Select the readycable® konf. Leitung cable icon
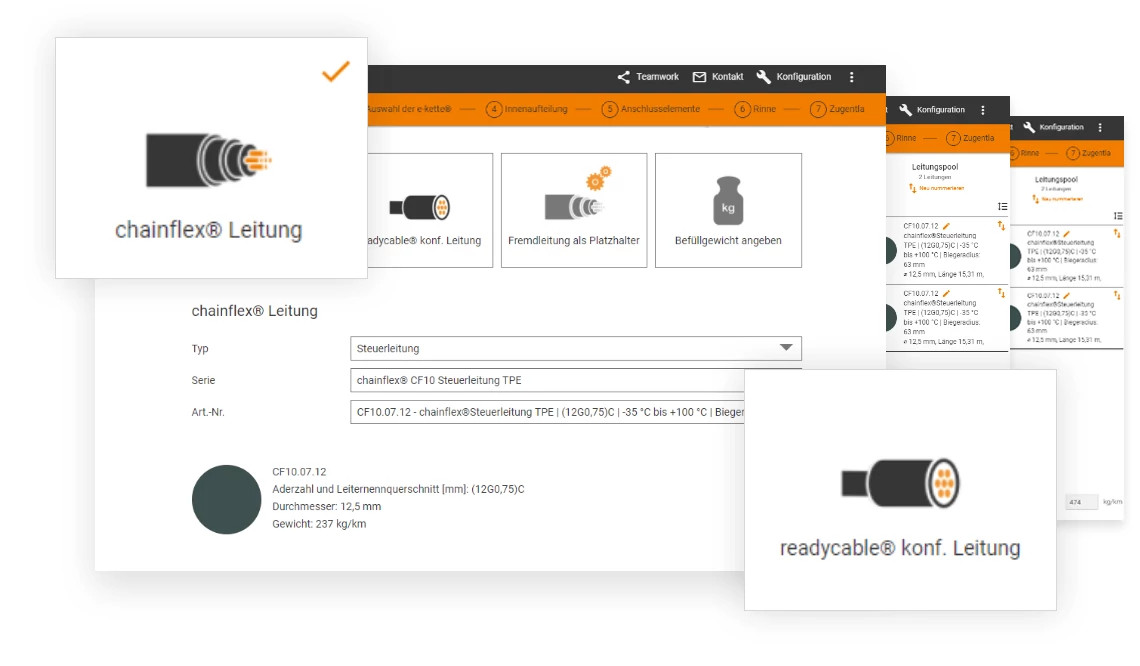Screen dimensions: 1140x666 [x=900, y=482]
